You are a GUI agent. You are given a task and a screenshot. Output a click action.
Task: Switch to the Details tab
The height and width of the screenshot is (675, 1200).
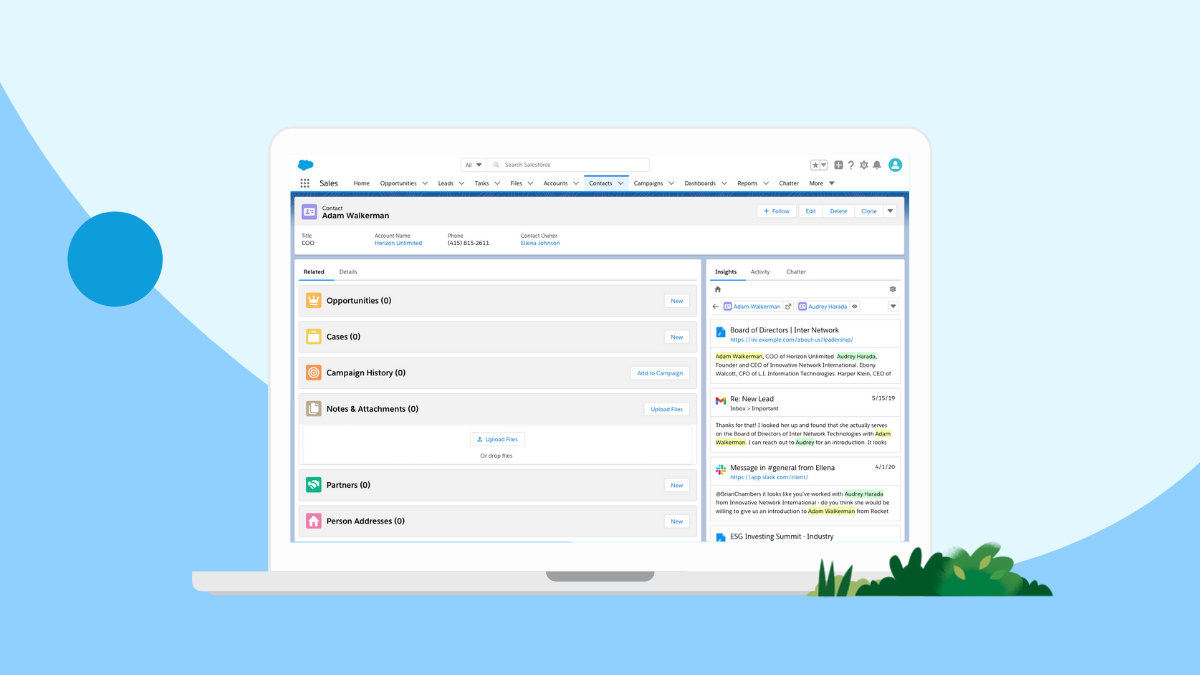[x=348, y=271]
